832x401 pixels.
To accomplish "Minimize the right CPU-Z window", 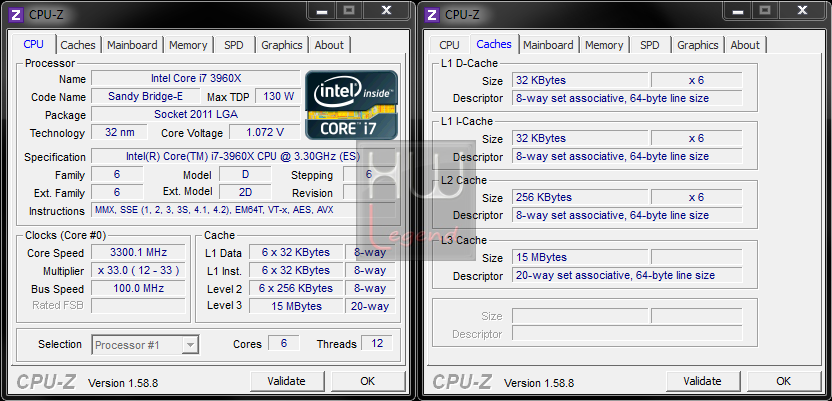I will click(x=738, y=10).
